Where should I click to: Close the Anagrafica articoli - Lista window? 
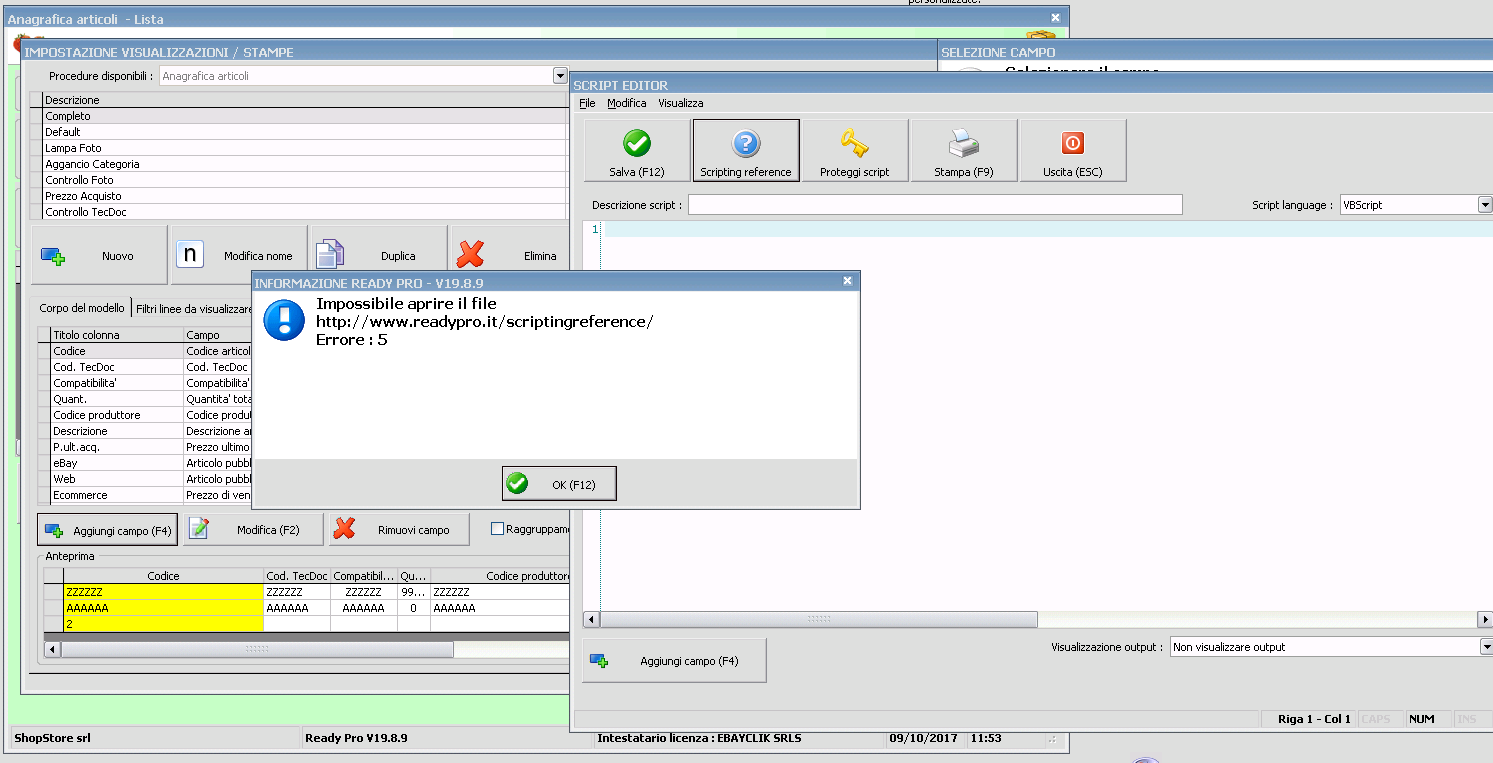pos(1055,17)
